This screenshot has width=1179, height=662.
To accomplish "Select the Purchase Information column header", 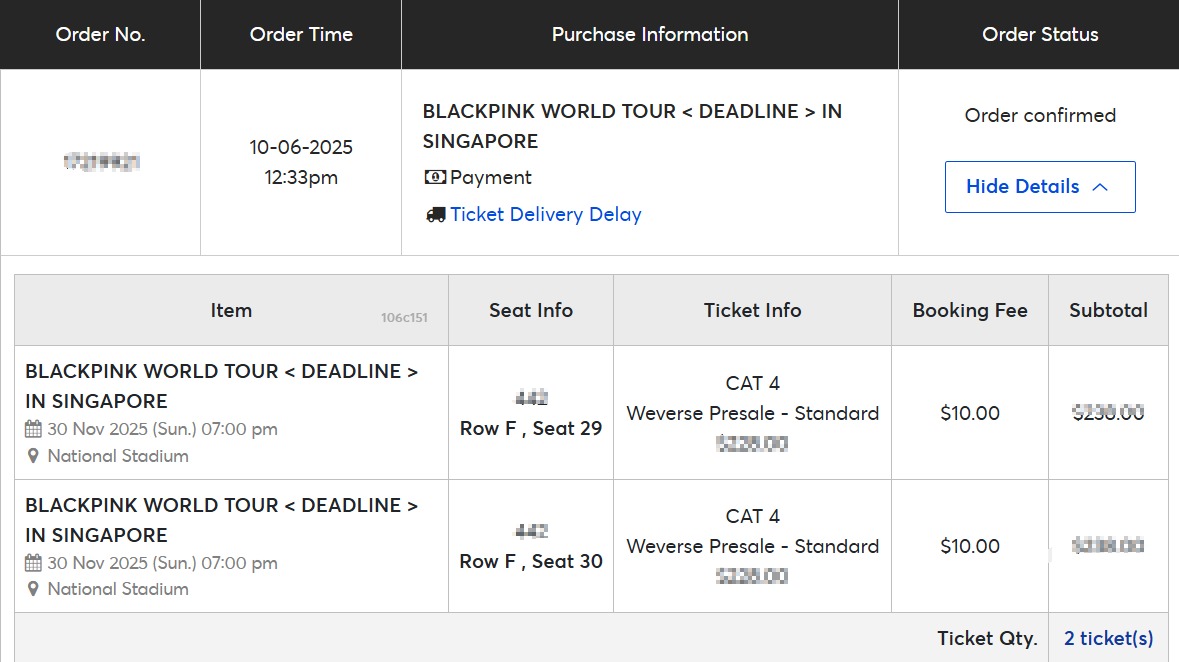I will [x=650, y=35].
